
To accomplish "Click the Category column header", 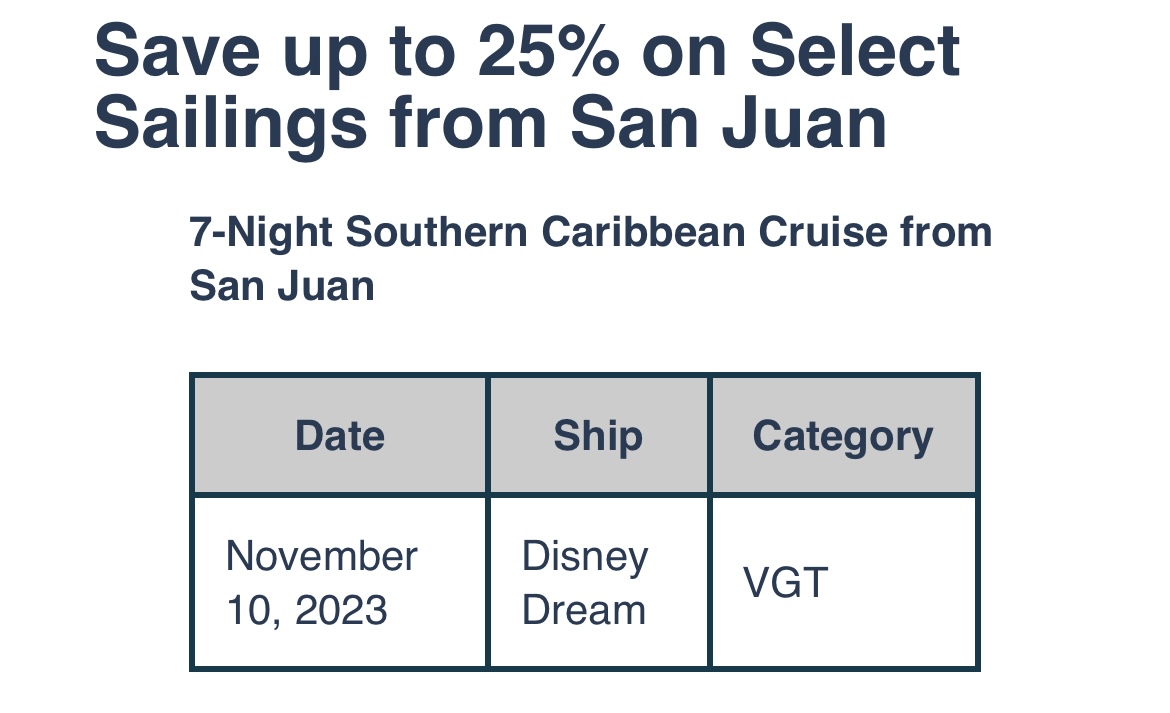I will point(843,436).
